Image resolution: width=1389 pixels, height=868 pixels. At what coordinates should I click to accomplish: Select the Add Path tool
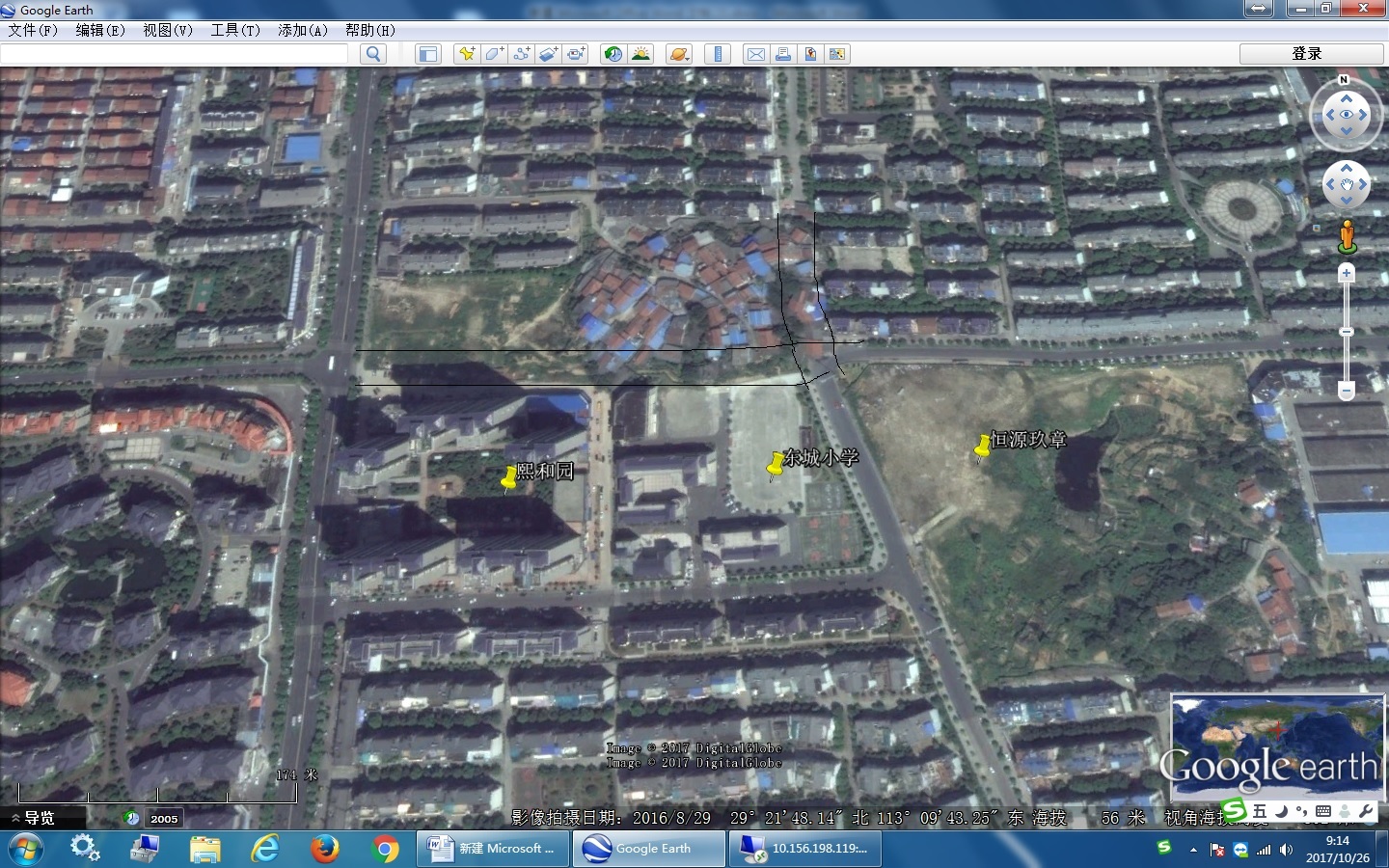(x=521, y=54)
